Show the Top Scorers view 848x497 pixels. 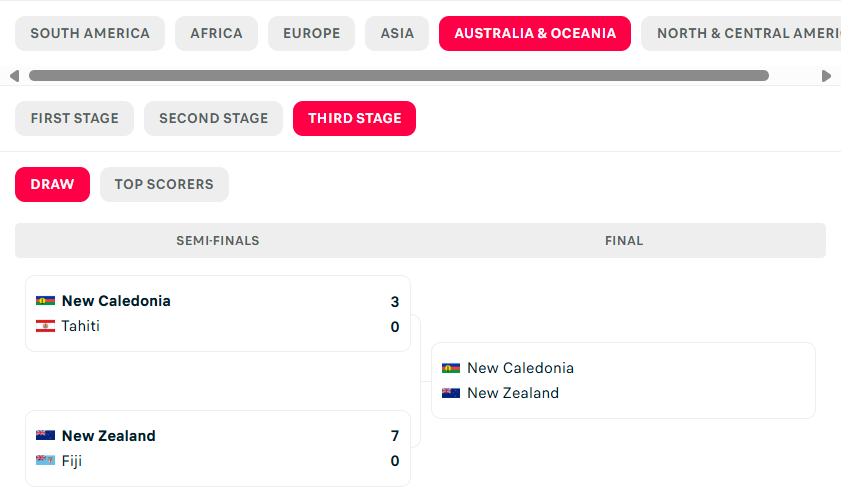click(x=164, y=184)
